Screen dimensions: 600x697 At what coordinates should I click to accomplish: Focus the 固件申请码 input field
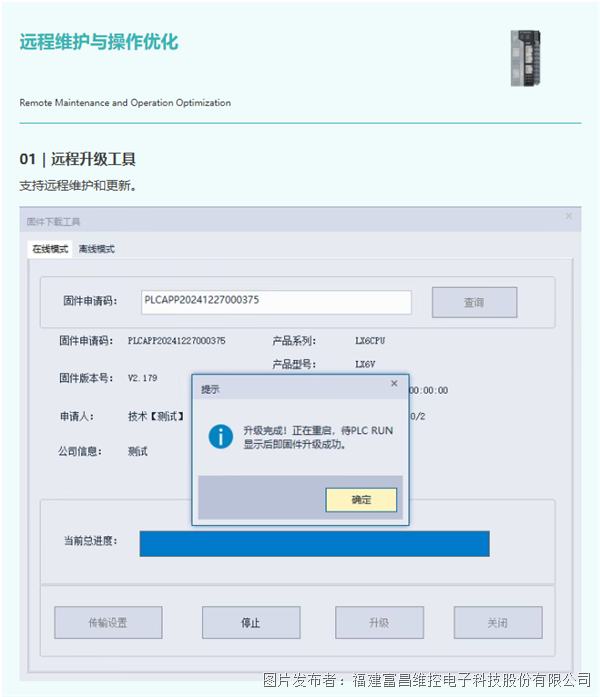click(276, 302)
